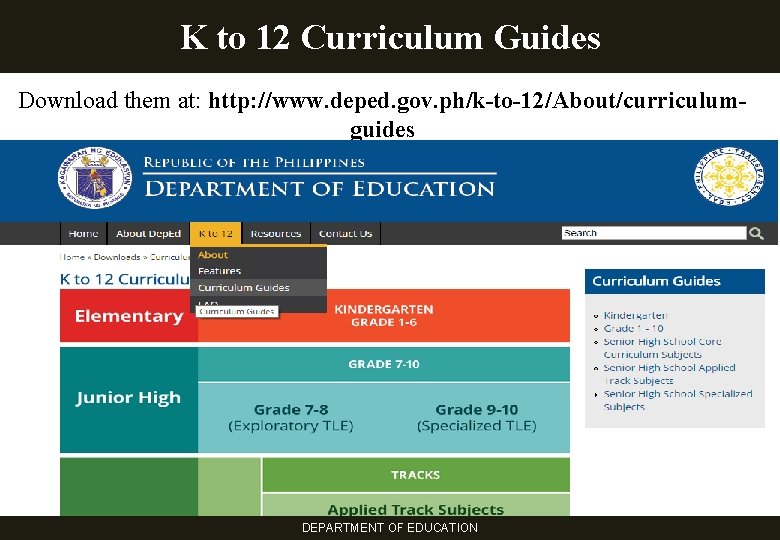Screen dimensions: 780x540
Task: Click the Transparency Seal emblem
Action: [729, 176]
